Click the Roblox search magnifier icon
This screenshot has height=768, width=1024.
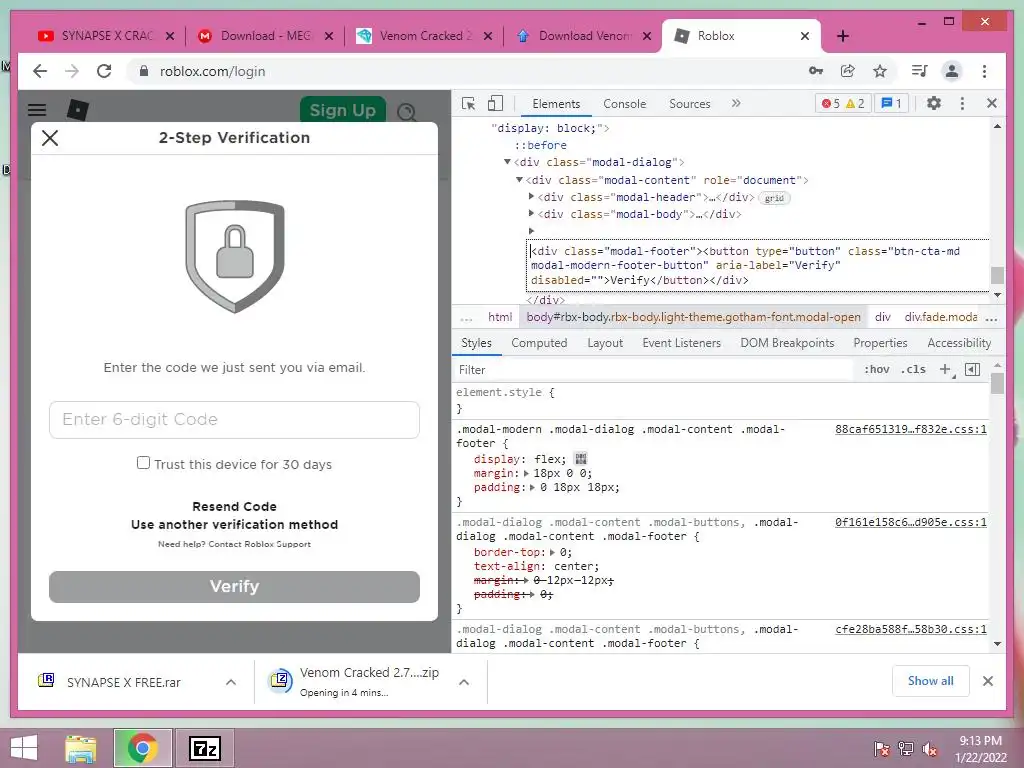[406, 112]
